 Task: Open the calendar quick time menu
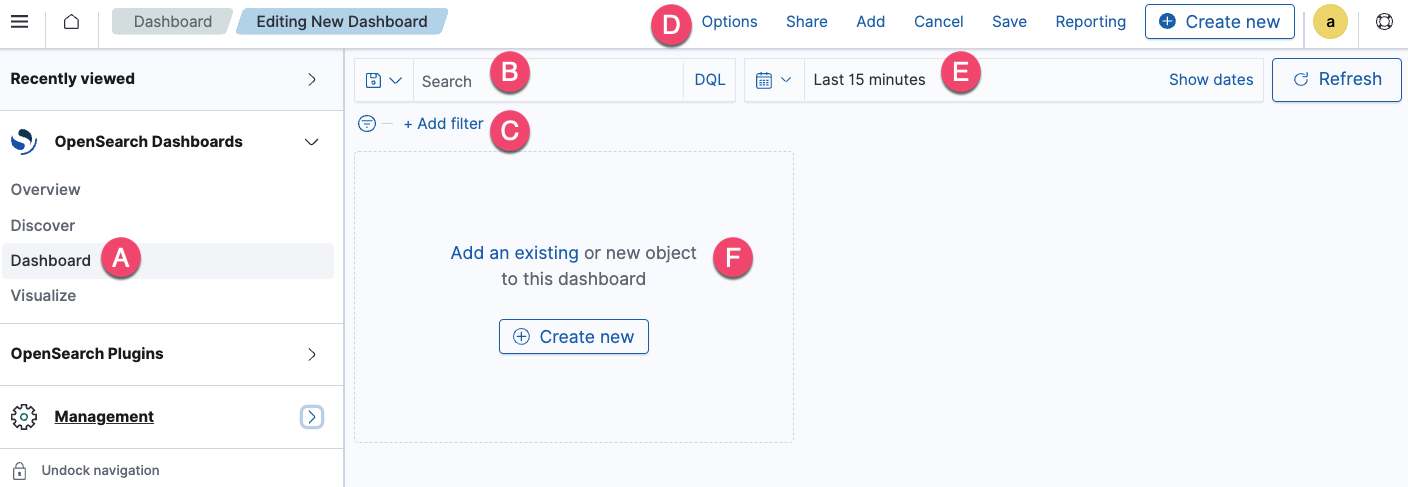[774, 80]
